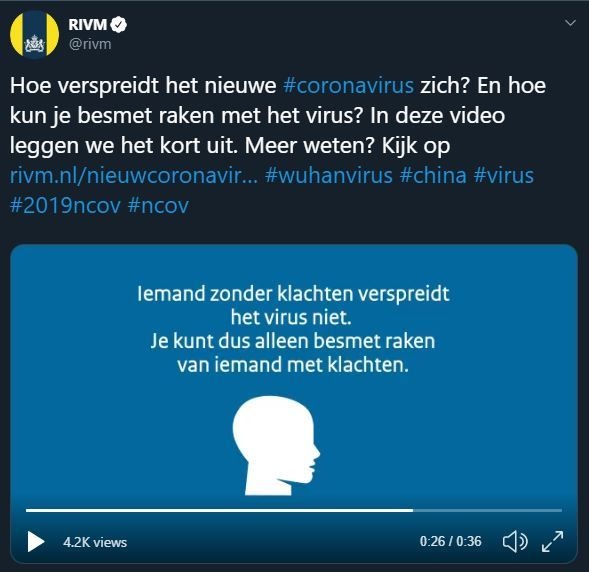The width and height of the screenshot is (589, 572).
Task: Open the rivm.nl/nieuwcoronavir… link
Action: [x=134, y=175]
